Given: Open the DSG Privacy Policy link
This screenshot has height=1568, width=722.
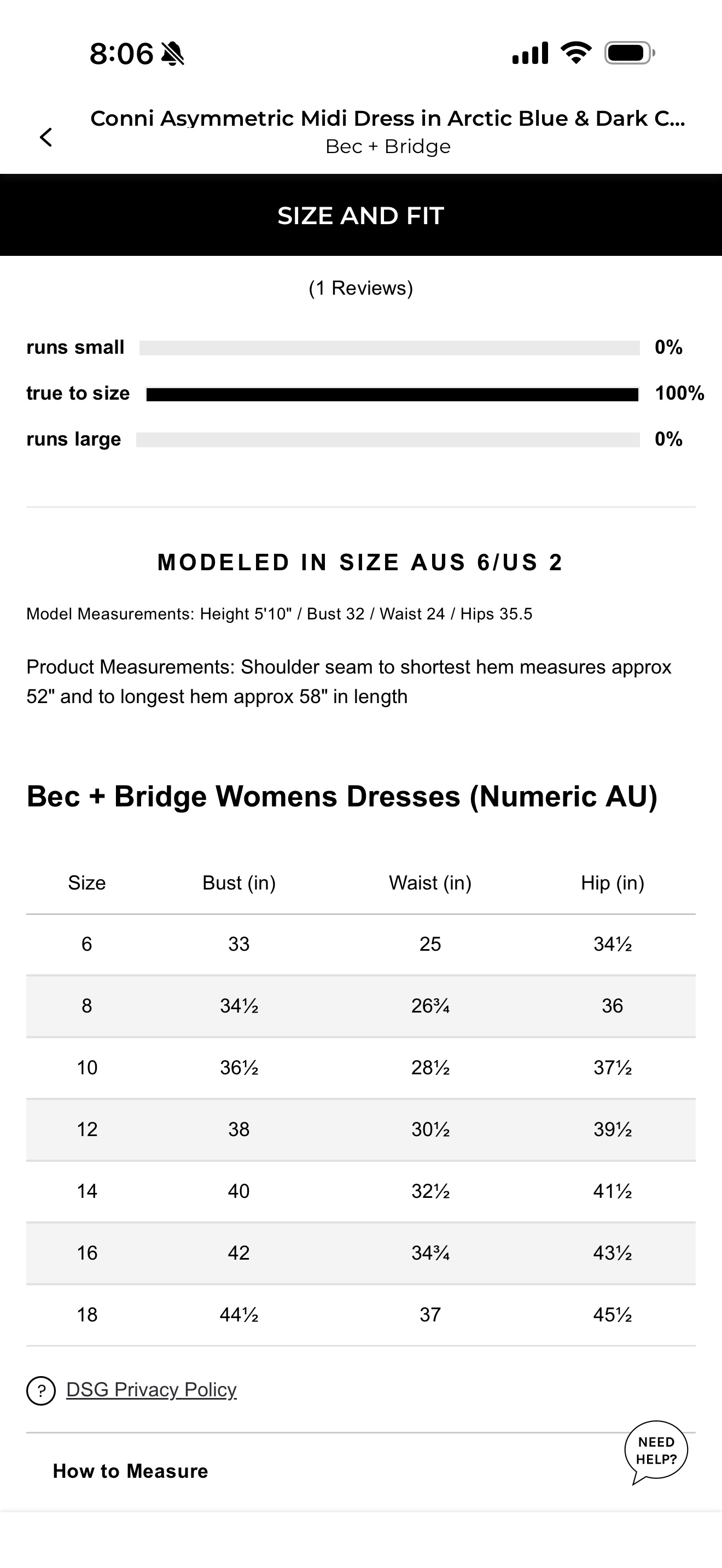Looking at the screenshot, I should click(x=152, y=1390).
